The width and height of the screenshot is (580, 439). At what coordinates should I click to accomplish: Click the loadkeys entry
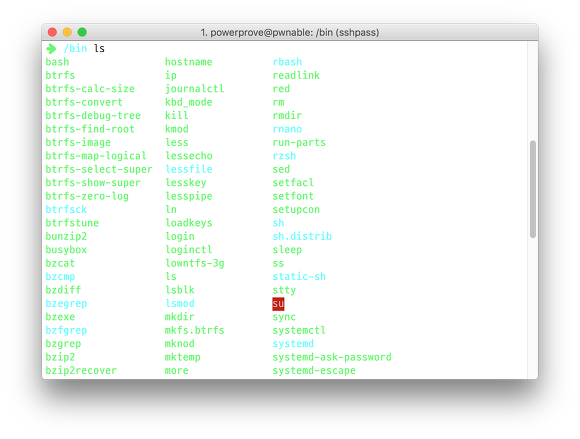[x=189, y=223]
